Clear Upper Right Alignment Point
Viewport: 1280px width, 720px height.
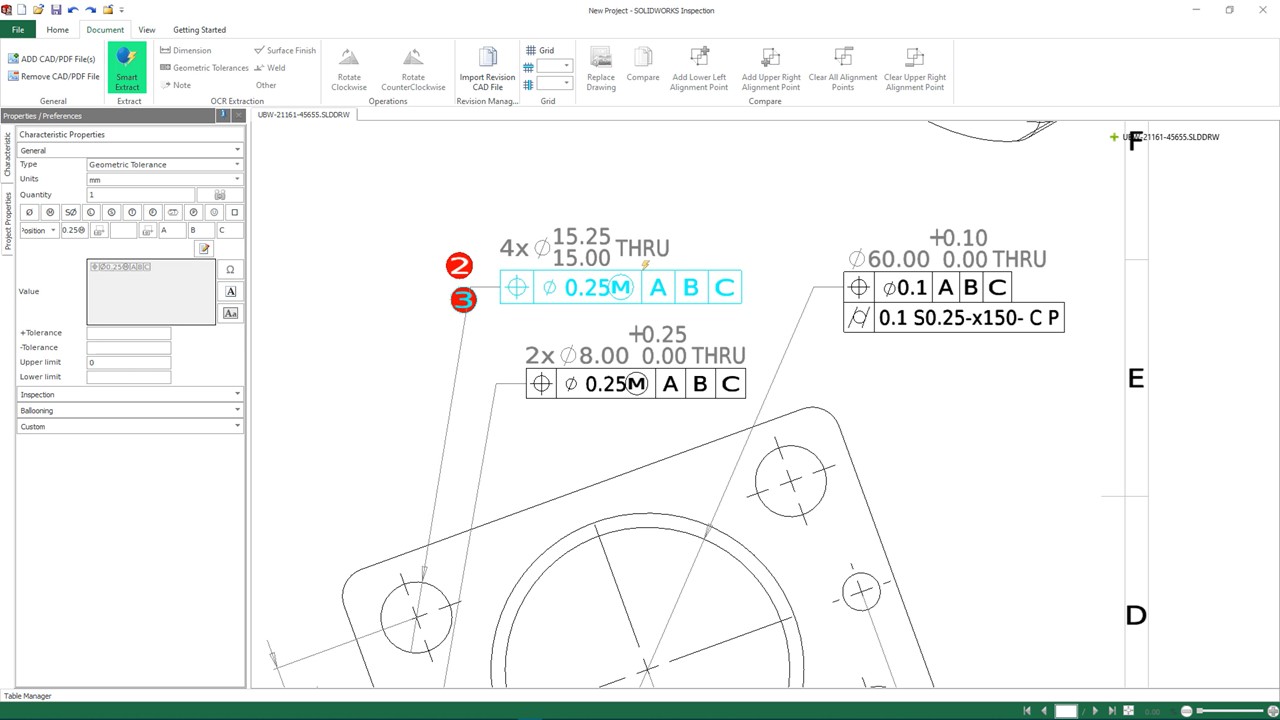[914, 68]
